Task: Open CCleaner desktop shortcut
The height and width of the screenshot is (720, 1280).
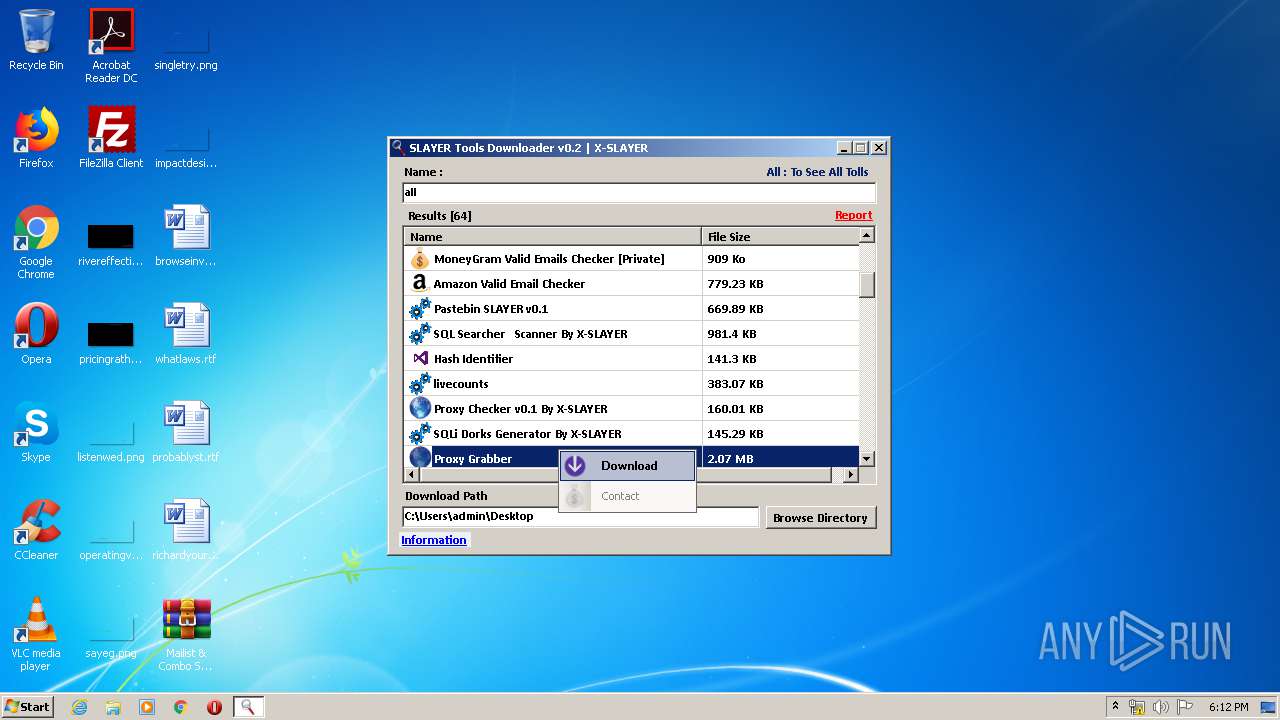Action: coord(36,530)
